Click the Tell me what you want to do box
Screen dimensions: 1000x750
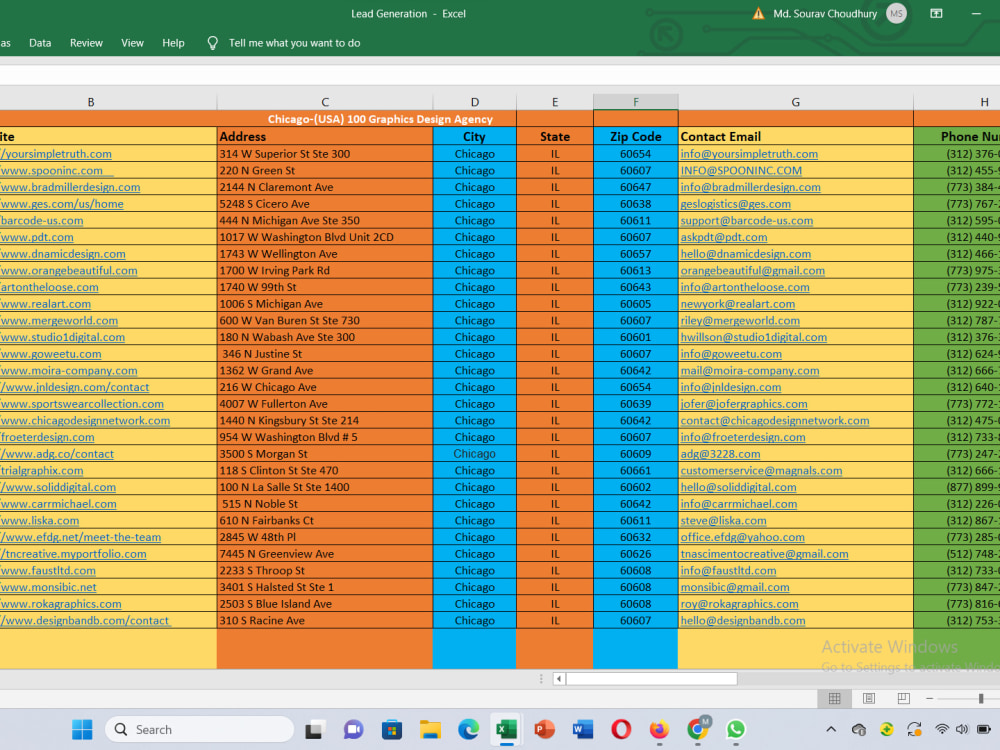tap(294, 43)
